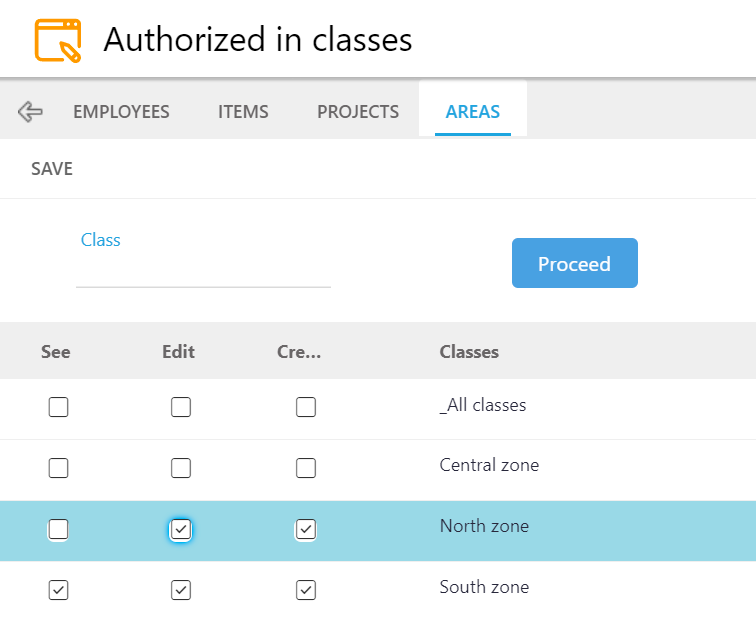Uncheck Edit for South zone
This screenshot has height=619, width=756.
coord(181,590)
